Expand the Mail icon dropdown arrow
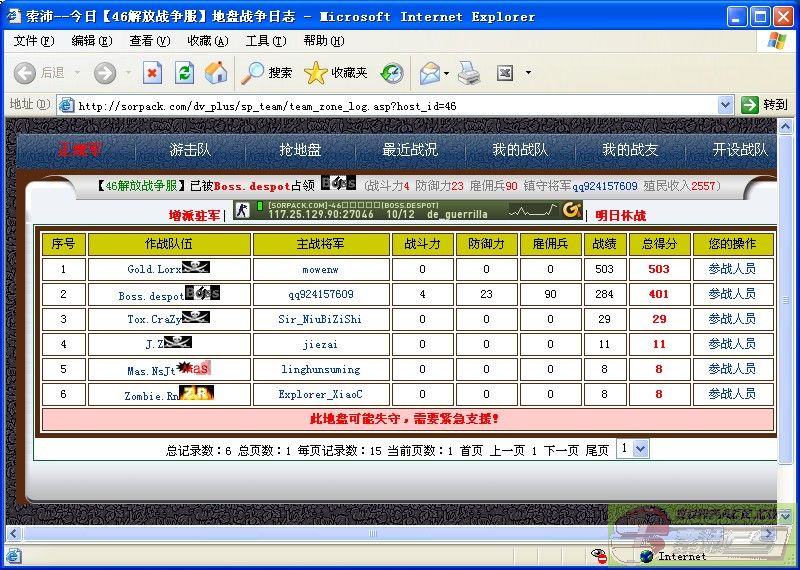The width and height of the screenshot is (800, 570). pos(447,73)
